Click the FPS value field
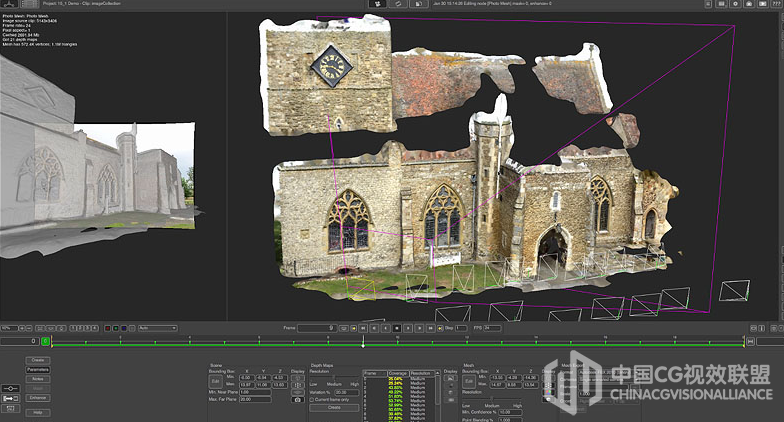Image resolution: width=784 pixels, height=422 pixels. (492, 328)
